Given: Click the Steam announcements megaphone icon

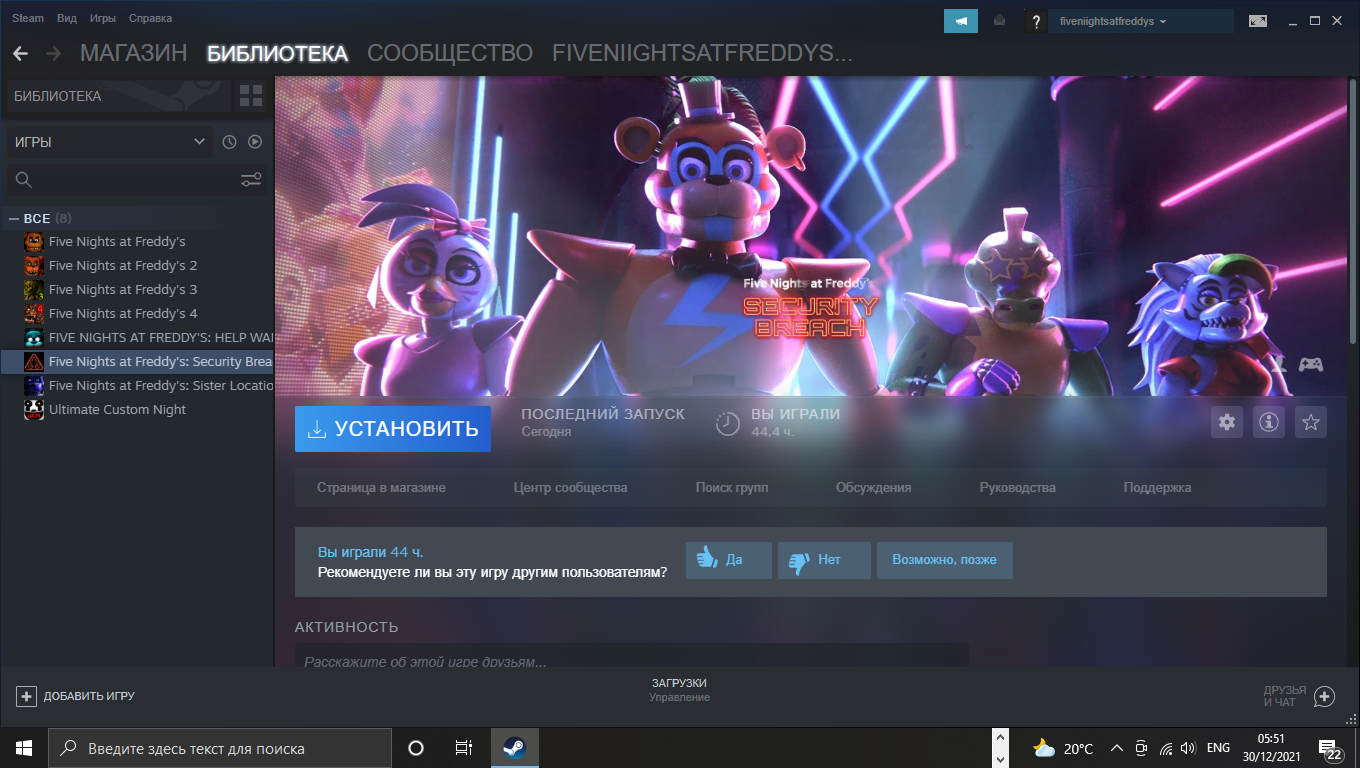Looking at the screenshot, I should (961, 21).
